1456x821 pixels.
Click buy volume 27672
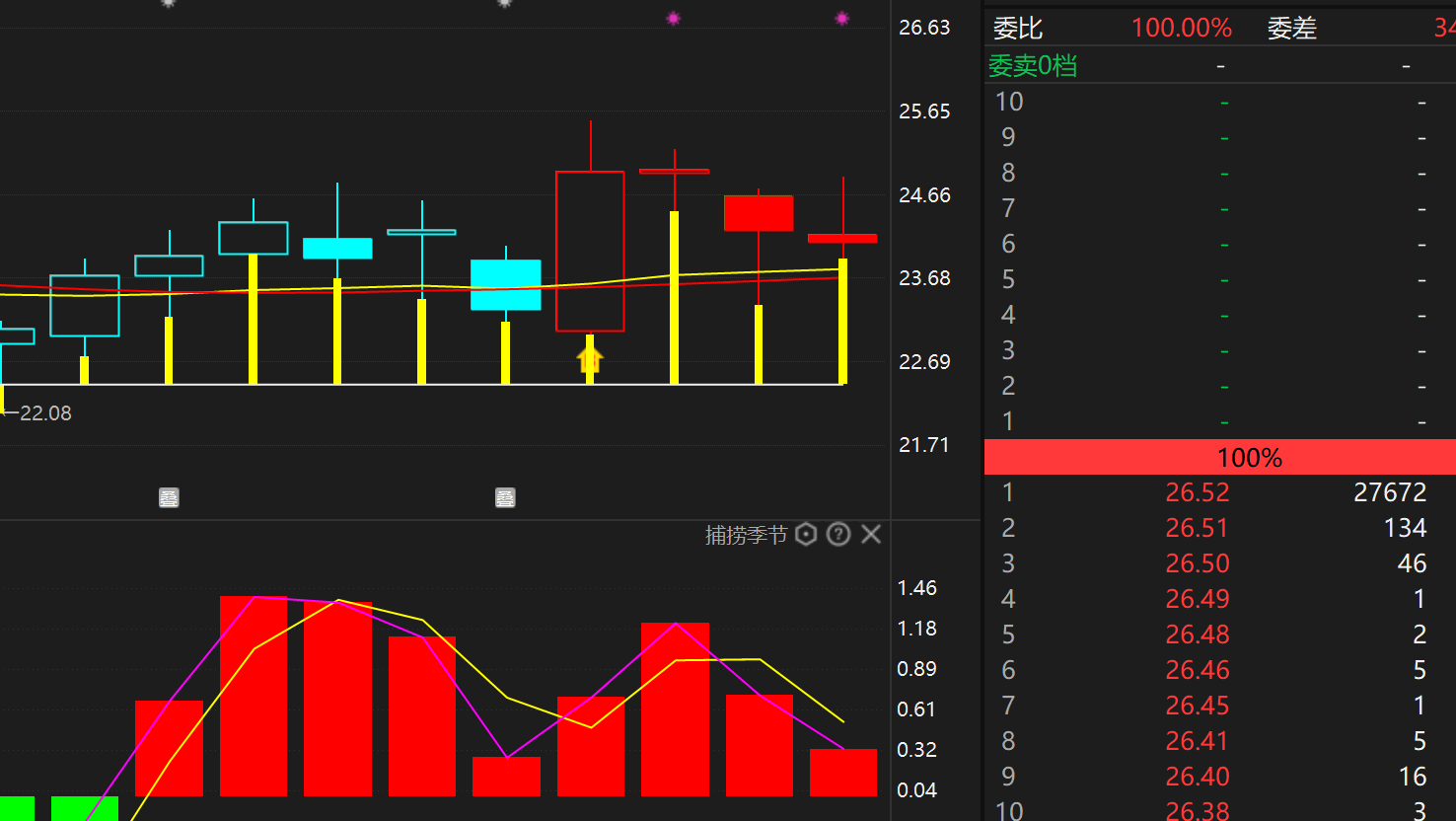point(1390,492)
